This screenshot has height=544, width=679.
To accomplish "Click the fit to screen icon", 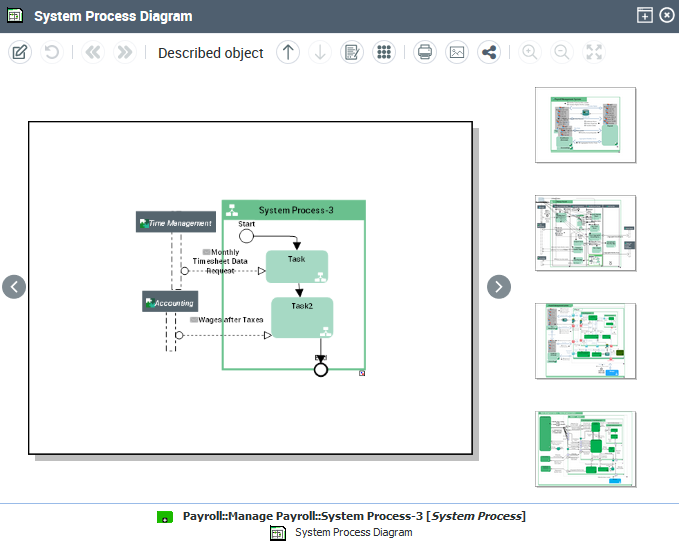I will pyautogui.click(x=594, y=53).
